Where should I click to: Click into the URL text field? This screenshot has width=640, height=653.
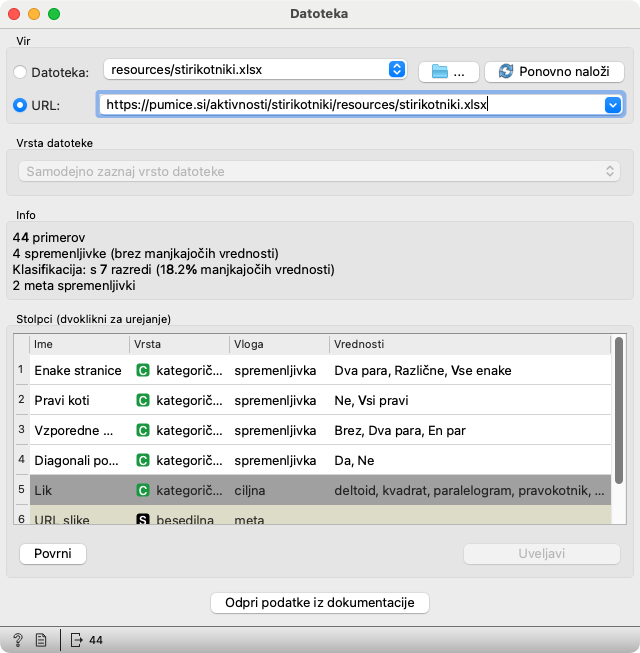pyautogui.click(x=350, y=104)
